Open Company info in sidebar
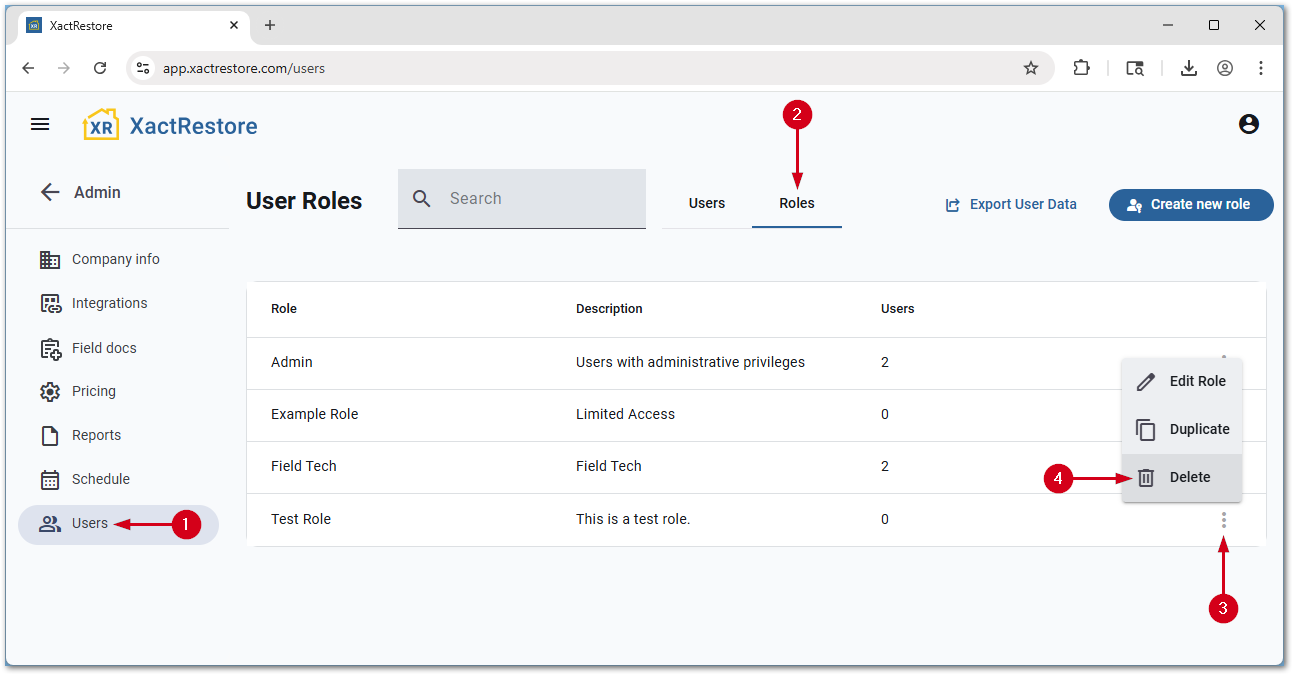1293x675 pixels. [x=115, y=259]
